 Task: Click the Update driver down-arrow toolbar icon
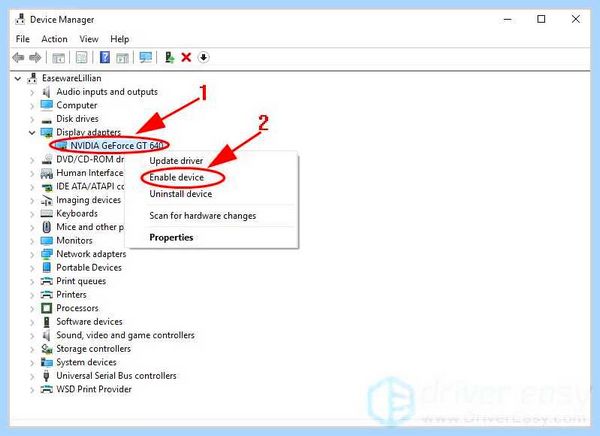[204, 57]
